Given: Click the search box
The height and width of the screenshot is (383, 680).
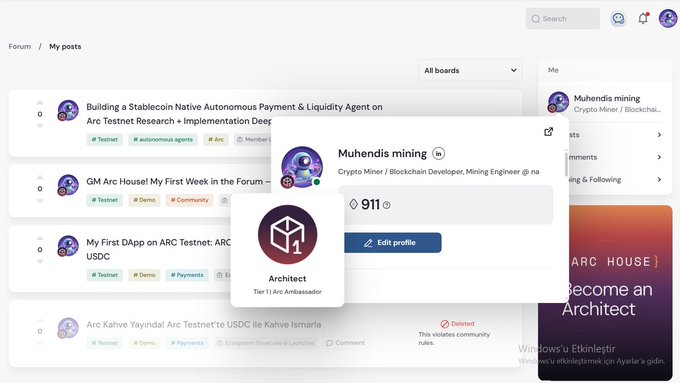Looking at the screenshot, I should [562, 19].
